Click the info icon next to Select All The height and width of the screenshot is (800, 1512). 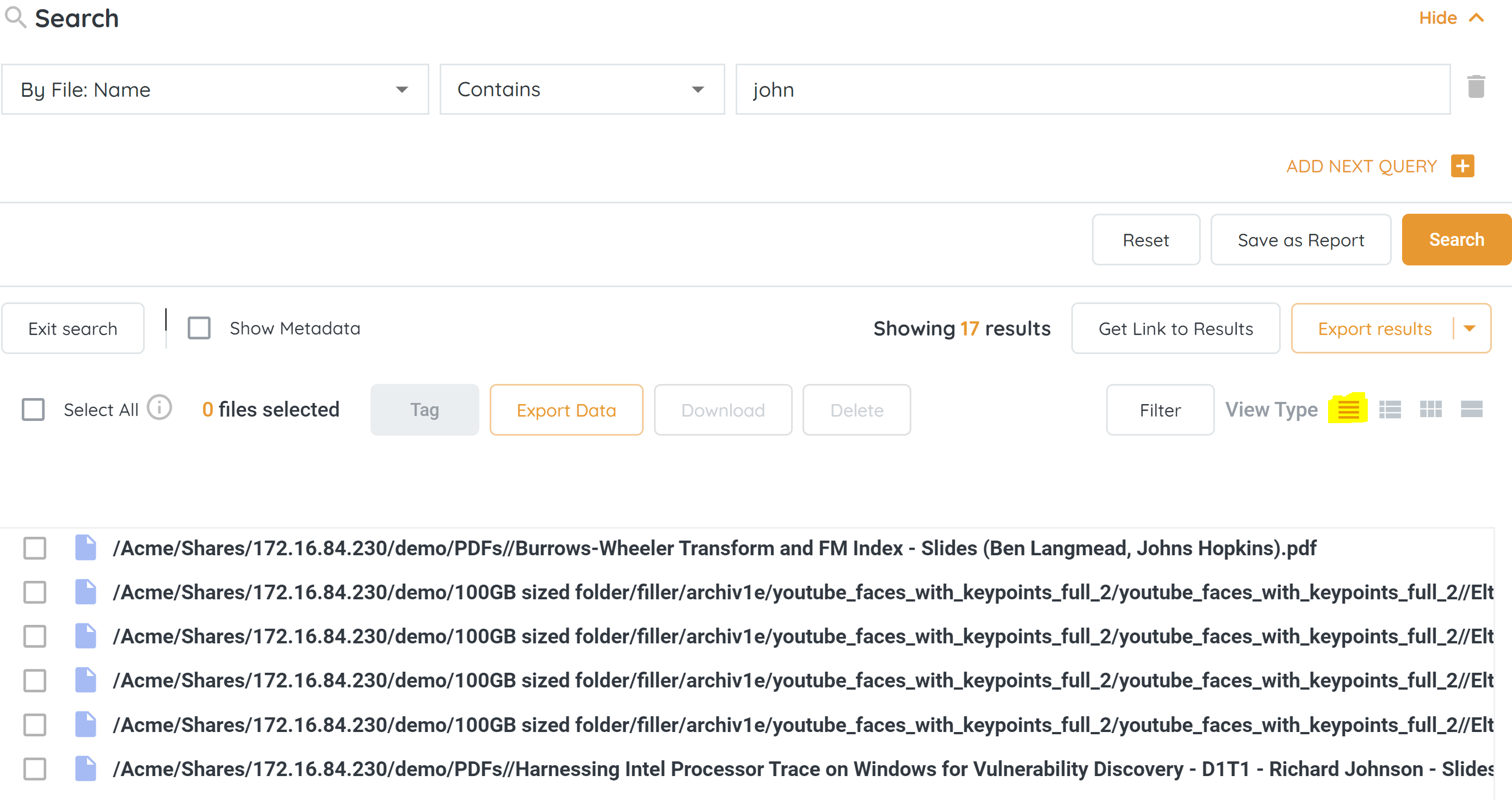(x=159, y=408)
